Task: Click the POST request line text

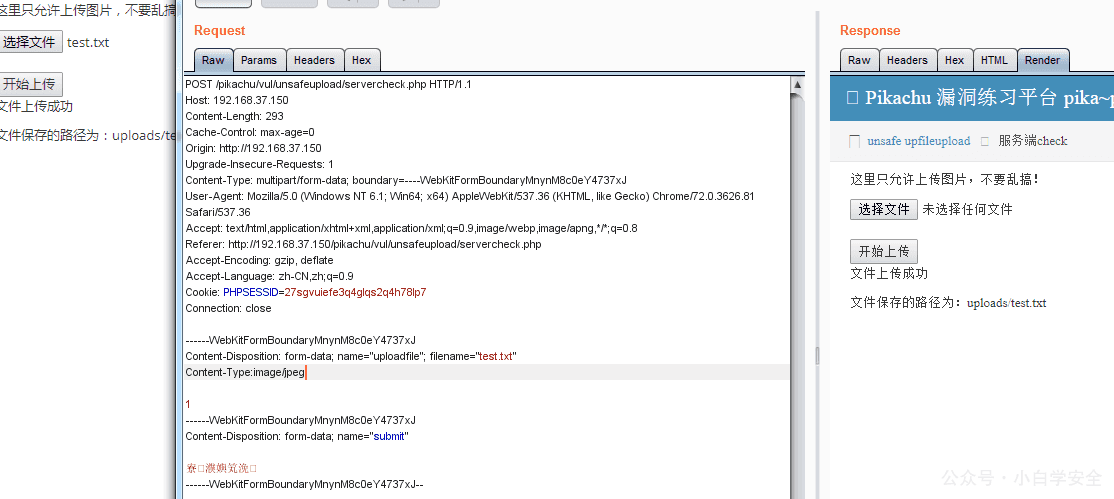Action: (x=328, y=84)
